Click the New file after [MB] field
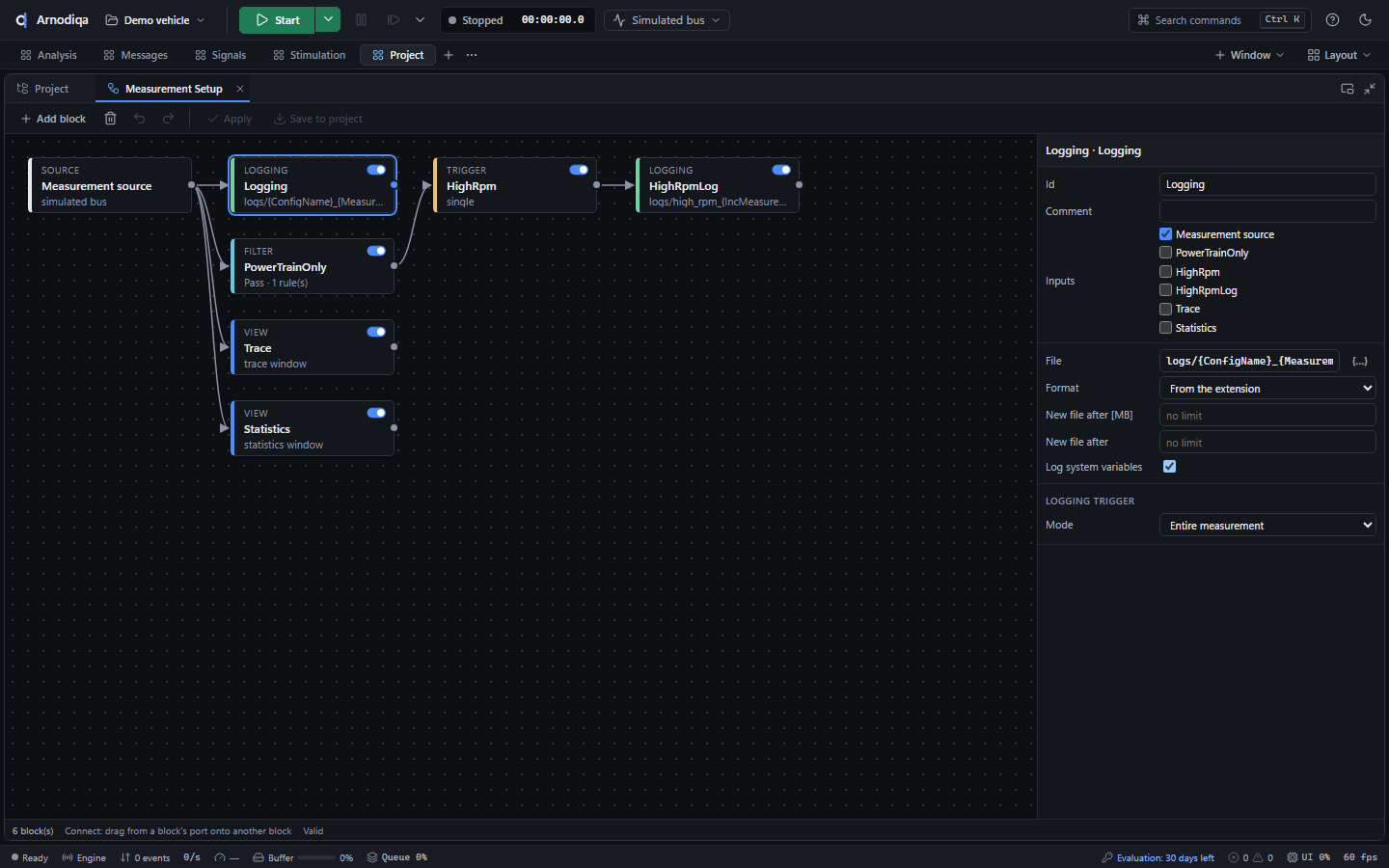Screen dimensions: 1389x868 tap(1267, 416)
